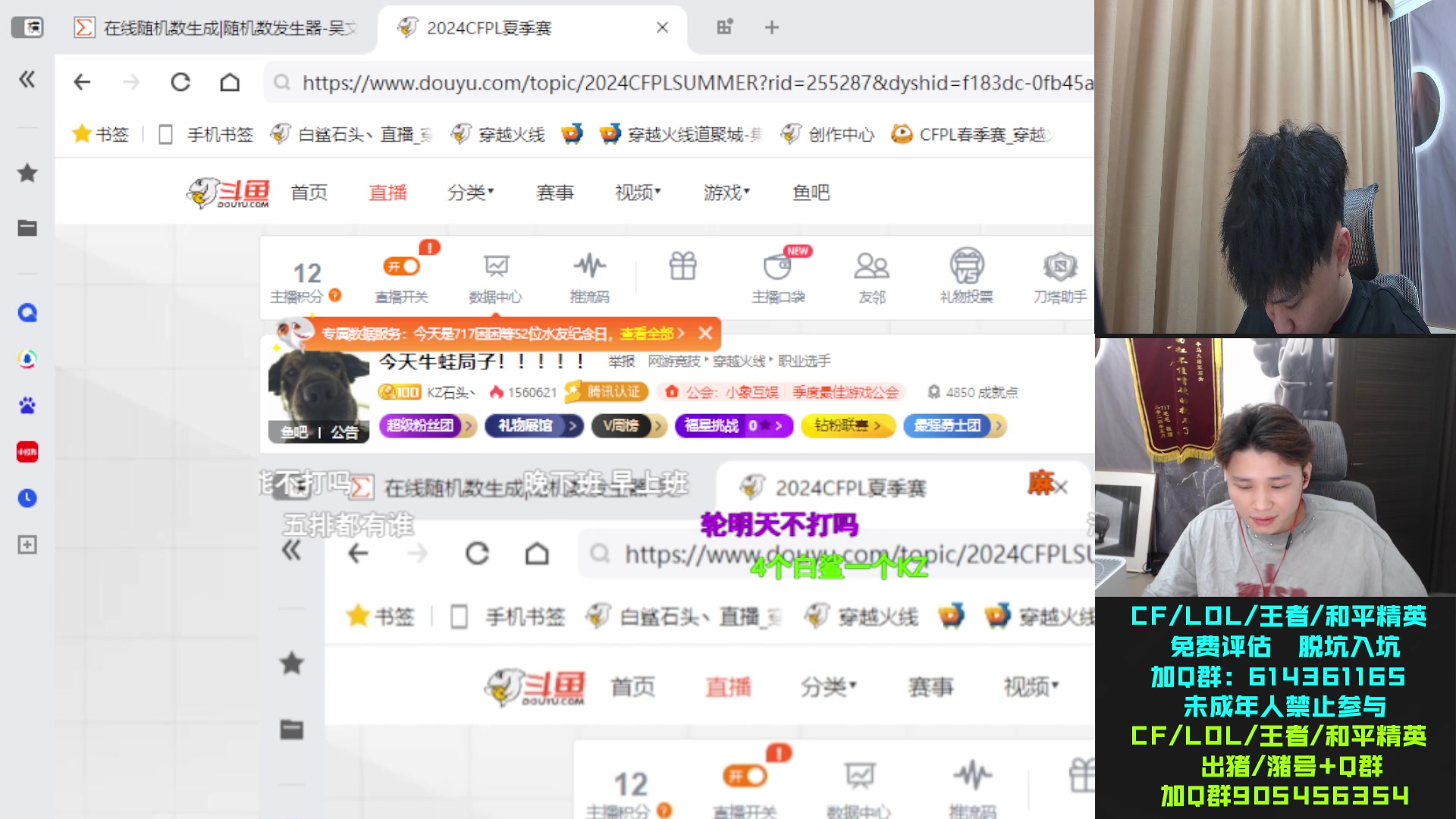Open the folder icon in left sidebar
The width and height of the screenshot is (1456, 819).
point(27,227)
